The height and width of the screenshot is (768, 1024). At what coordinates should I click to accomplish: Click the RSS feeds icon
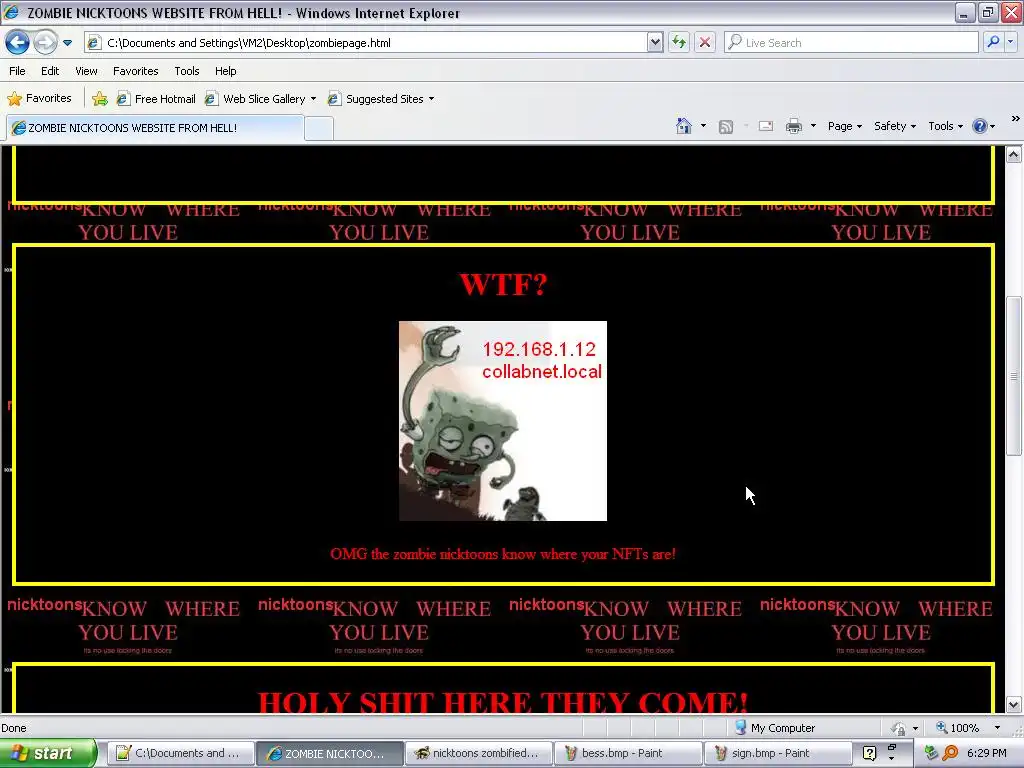tap(726, 127)
